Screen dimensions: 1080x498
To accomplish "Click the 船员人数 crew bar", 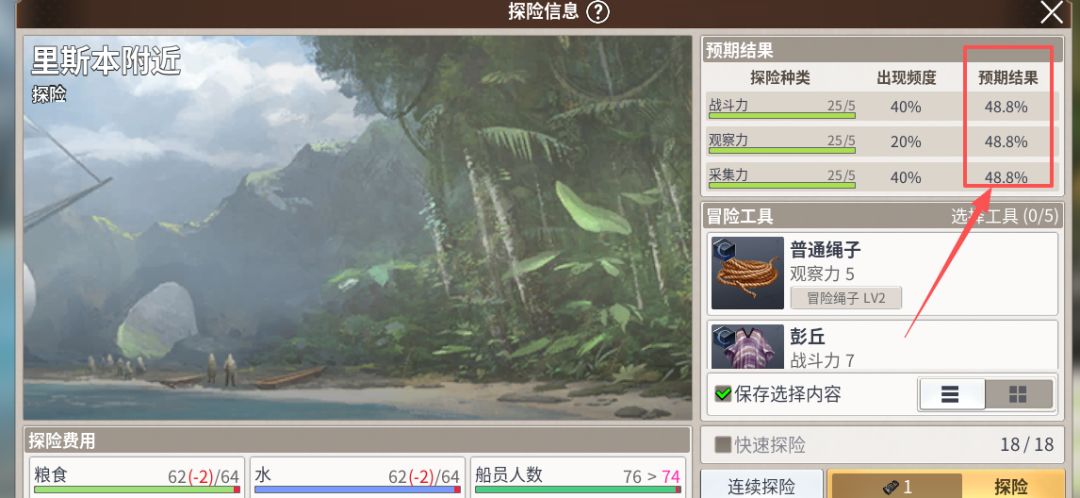I will [x=577, y=490].
